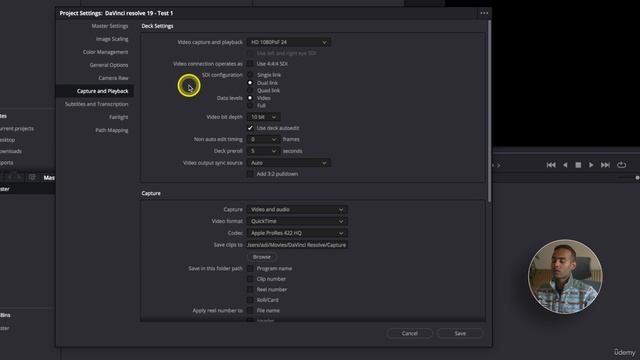Select Video data levels option
Screen dimensions: 640x360
pyautogui.click(x=250, y=98)
